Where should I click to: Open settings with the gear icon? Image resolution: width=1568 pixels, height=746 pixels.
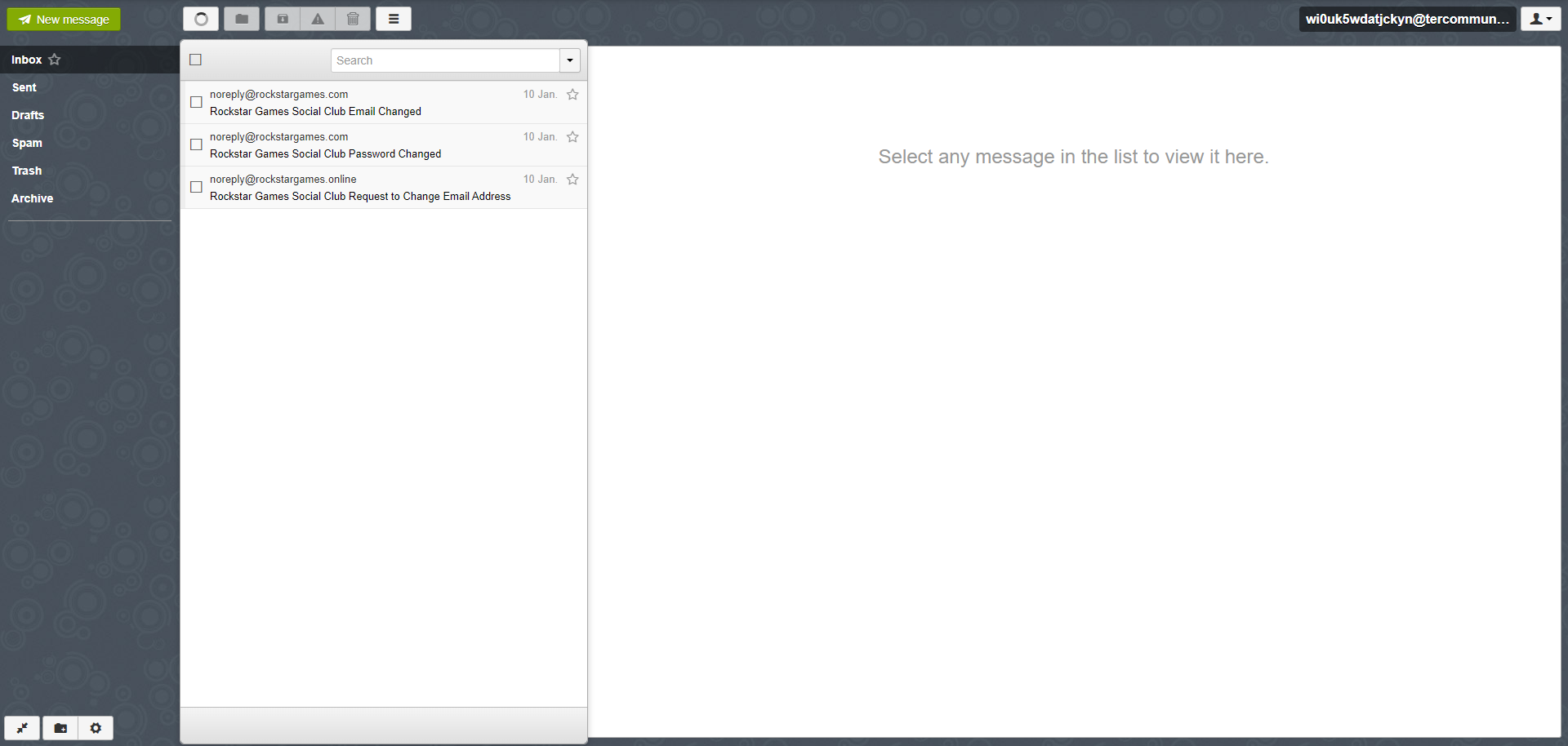(96, 728)
